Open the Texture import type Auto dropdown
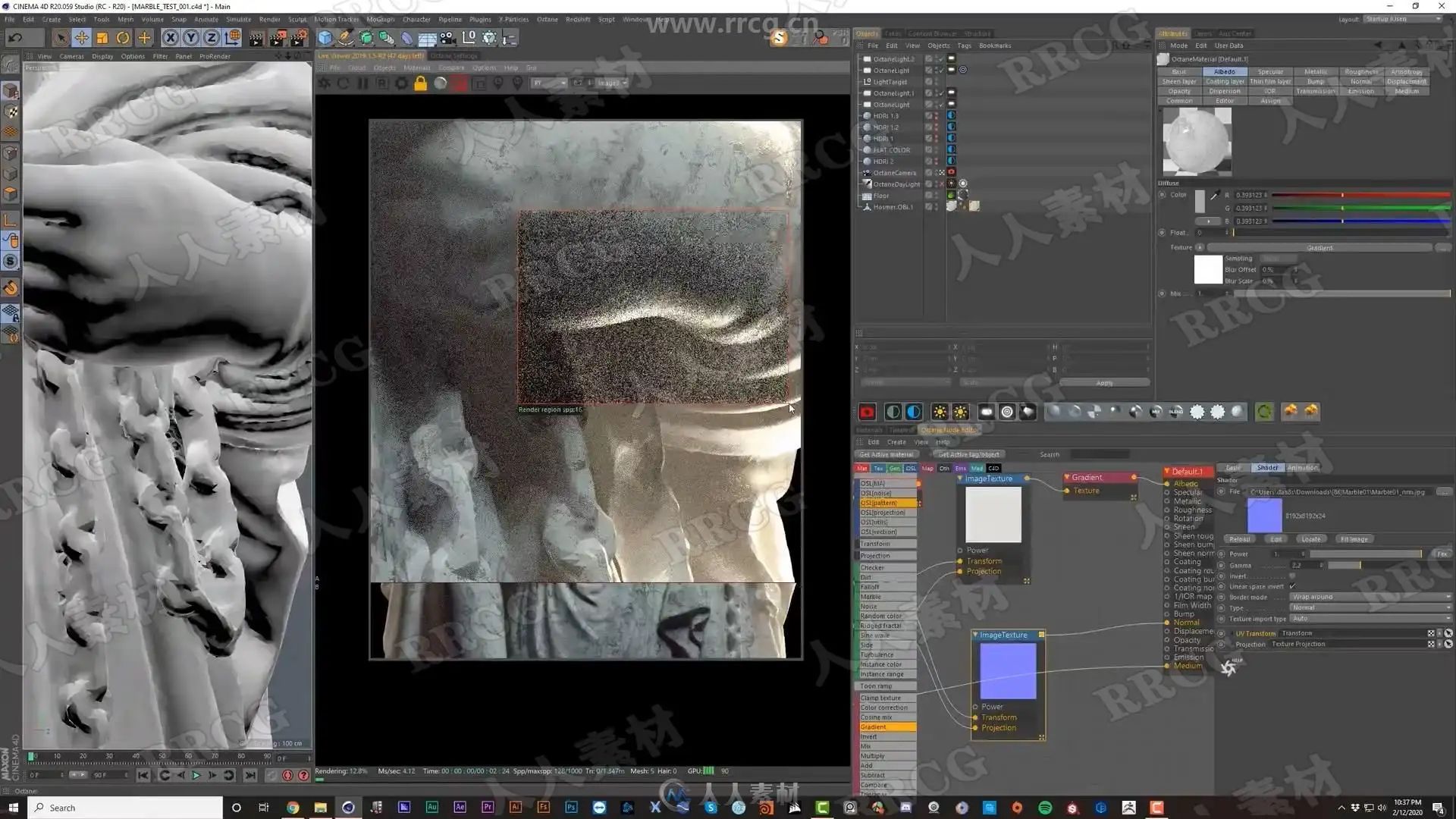 [x=1370, y=619]
